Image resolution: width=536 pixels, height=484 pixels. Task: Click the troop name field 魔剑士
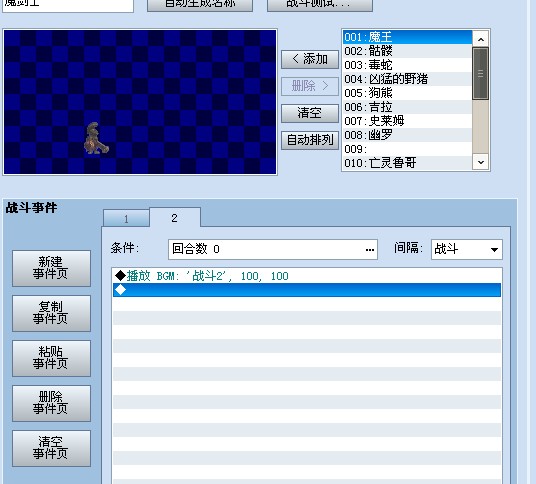pos(68,5)
